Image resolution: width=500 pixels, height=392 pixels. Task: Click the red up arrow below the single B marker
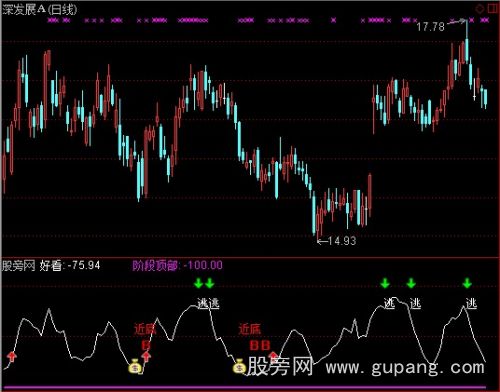click(146, 356)
